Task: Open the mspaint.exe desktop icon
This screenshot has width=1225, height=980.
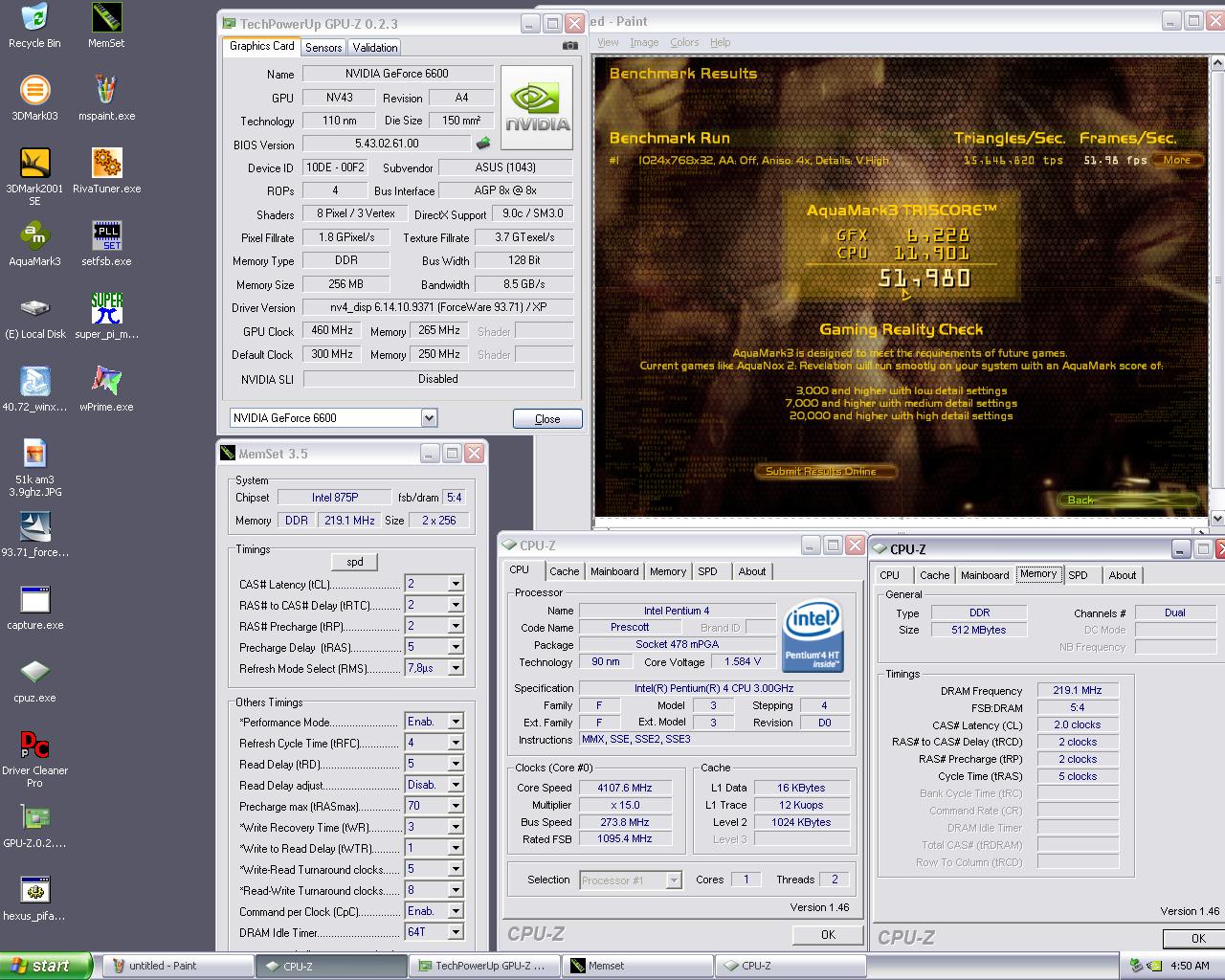Action: (x=106, y=98)
